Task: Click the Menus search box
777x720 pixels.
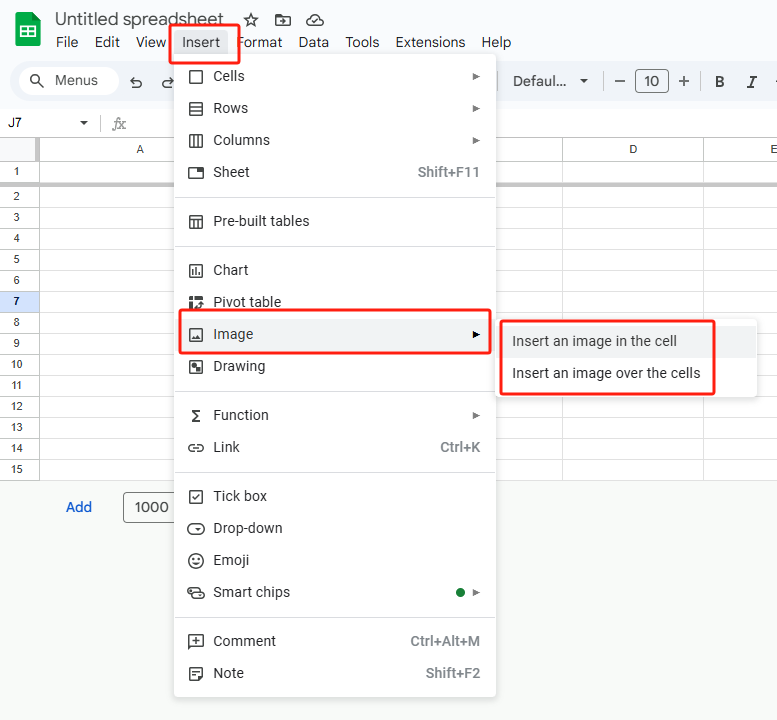Action: [x=69, y=81]
